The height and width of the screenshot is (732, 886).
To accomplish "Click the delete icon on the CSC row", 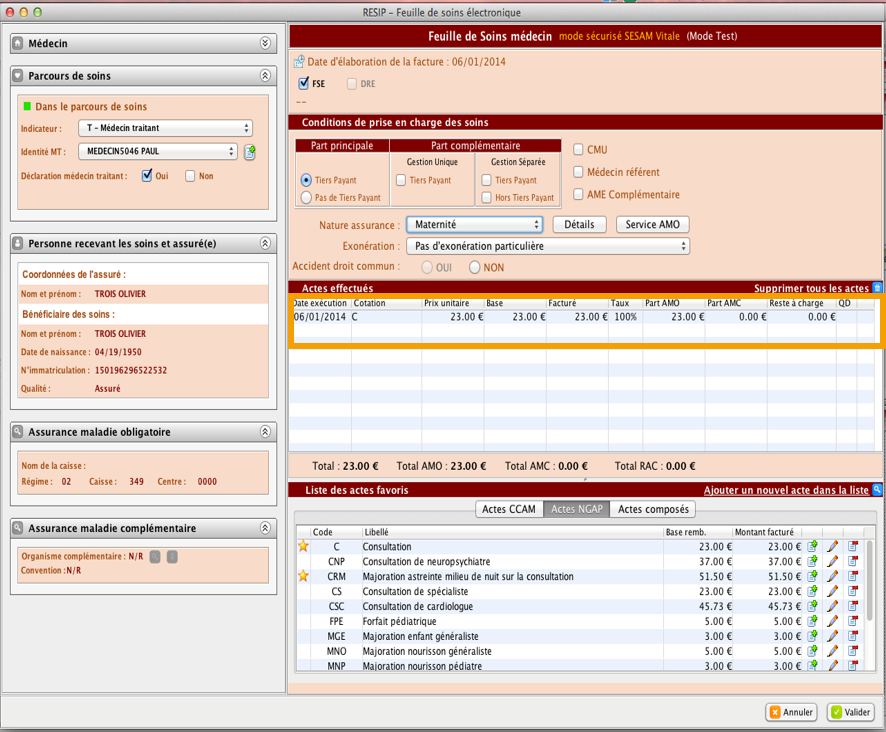I will [x=853, y=607].
